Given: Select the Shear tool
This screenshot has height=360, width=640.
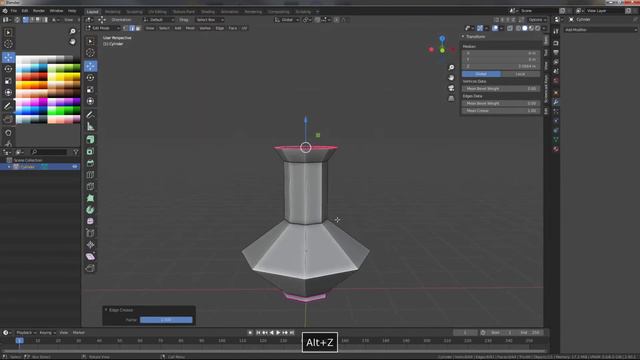Looking at the screenshot, I should point(90,256).
